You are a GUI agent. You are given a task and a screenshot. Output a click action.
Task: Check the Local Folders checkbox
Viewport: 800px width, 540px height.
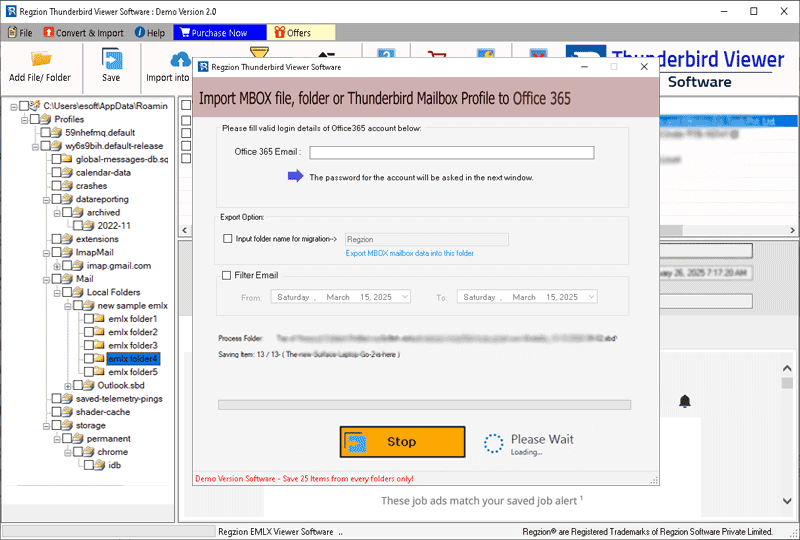pyautogui.click(x=67, y=292)
